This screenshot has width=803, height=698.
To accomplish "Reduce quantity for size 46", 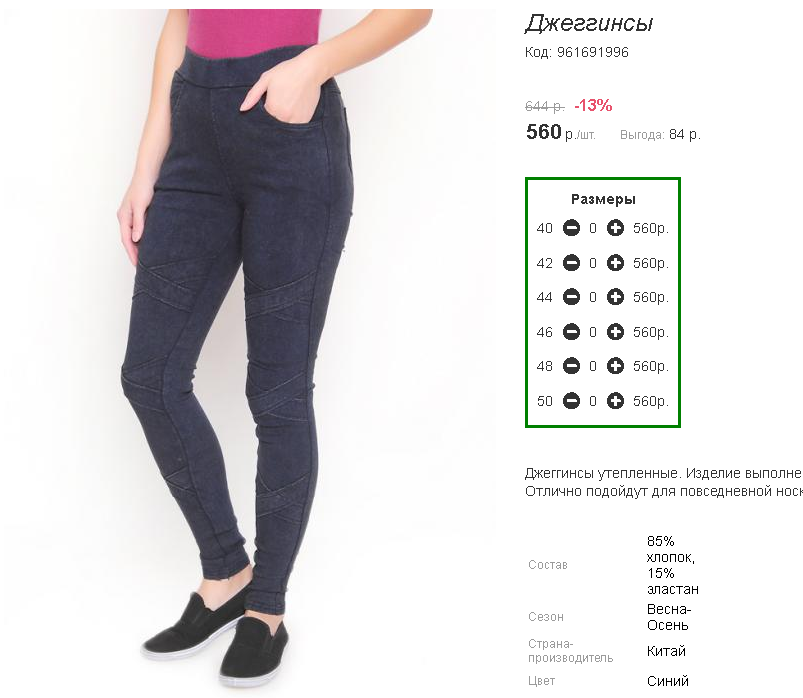I will [571, 332].
